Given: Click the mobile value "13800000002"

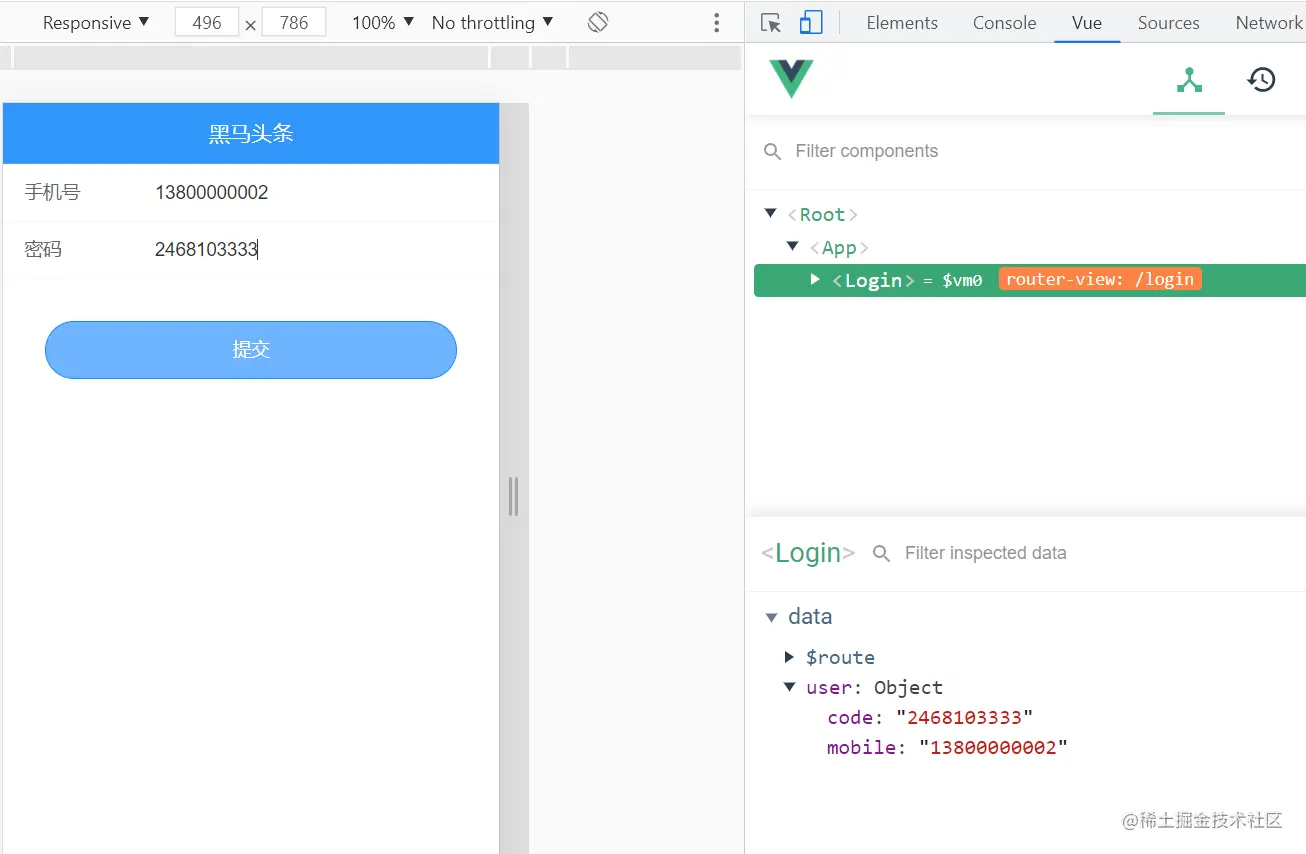Looking at the screenshot, I should (994, 747).
